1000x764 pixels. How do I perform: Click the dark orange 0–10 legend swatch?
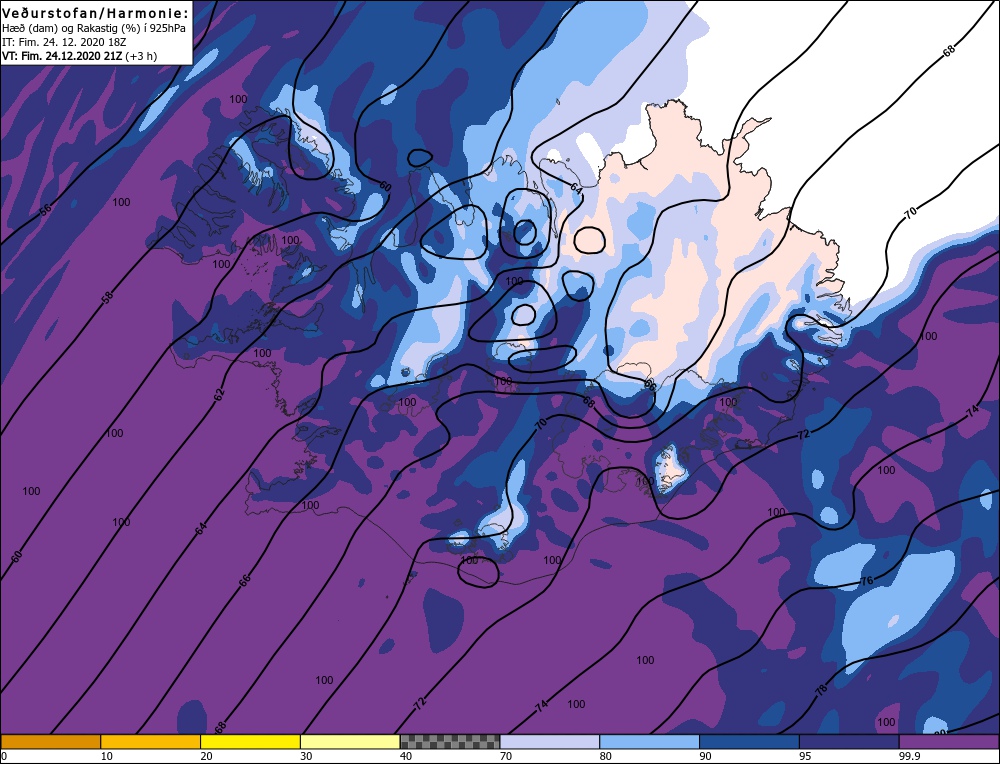pyautogui.click(x=50, y=741)
